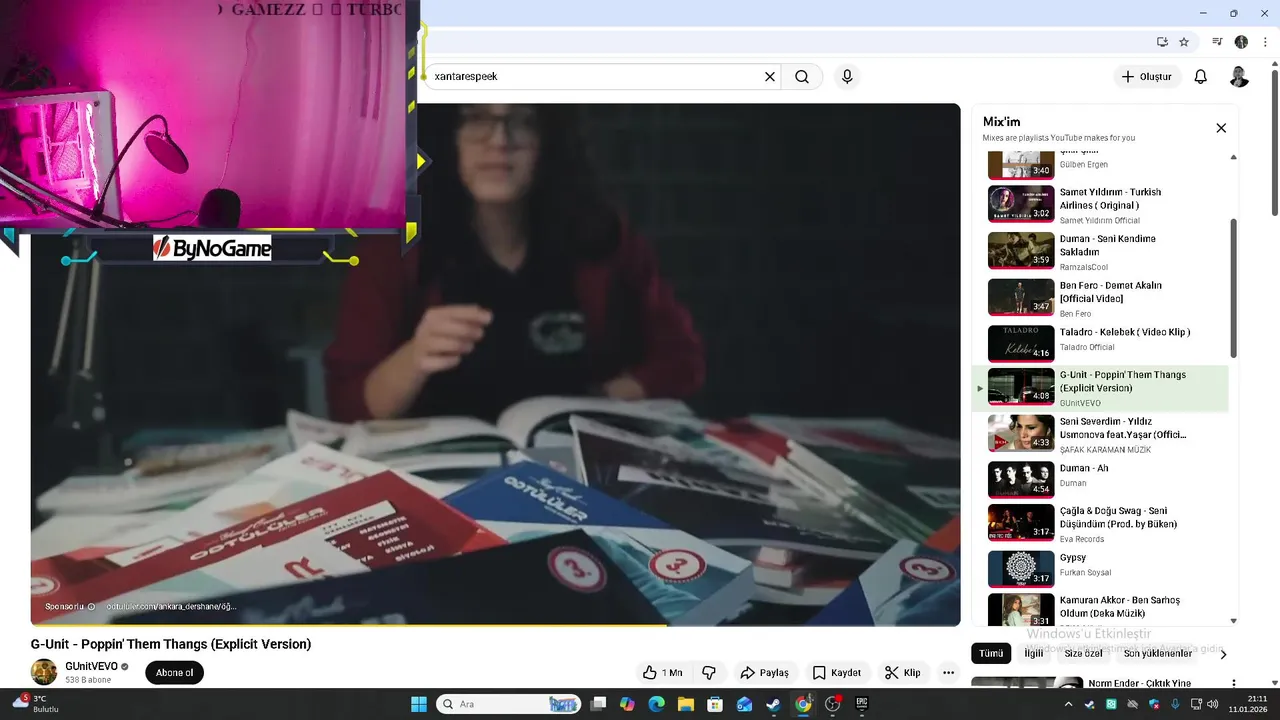Save video with Kaydet button
This screenshot has height=720, width=1280.
coord(836,673)
